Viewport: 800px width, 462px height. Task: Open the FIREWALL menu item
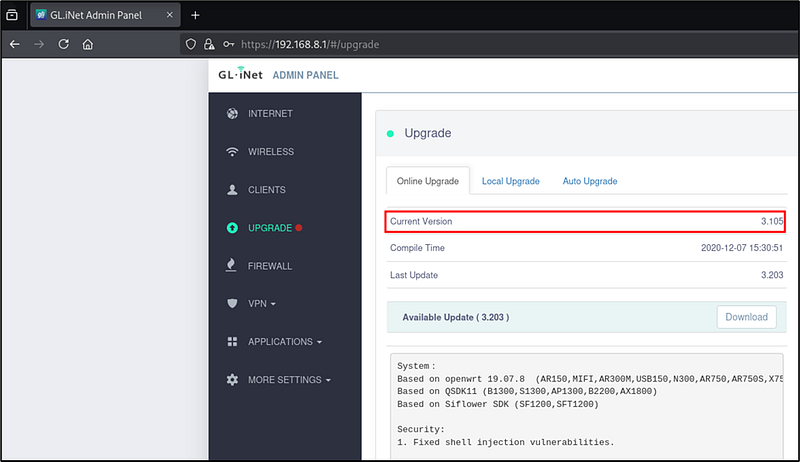click(x=270, y=266)
